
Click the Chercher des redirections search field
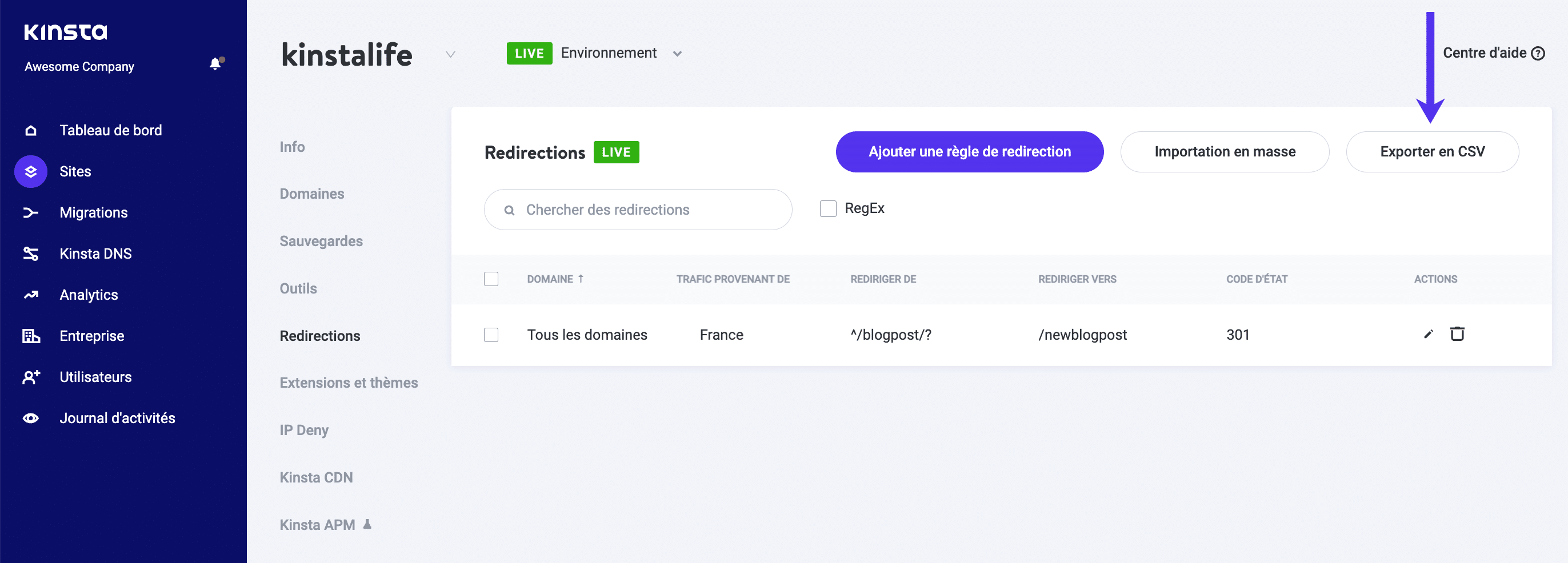637,210
